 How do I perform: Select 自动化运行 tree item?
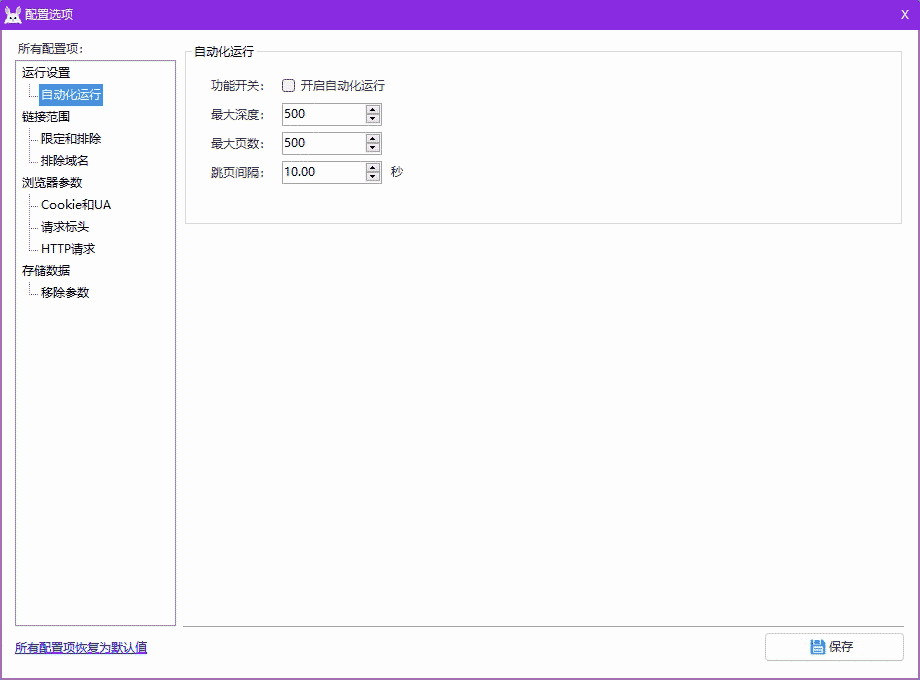[x=71, y=95]
